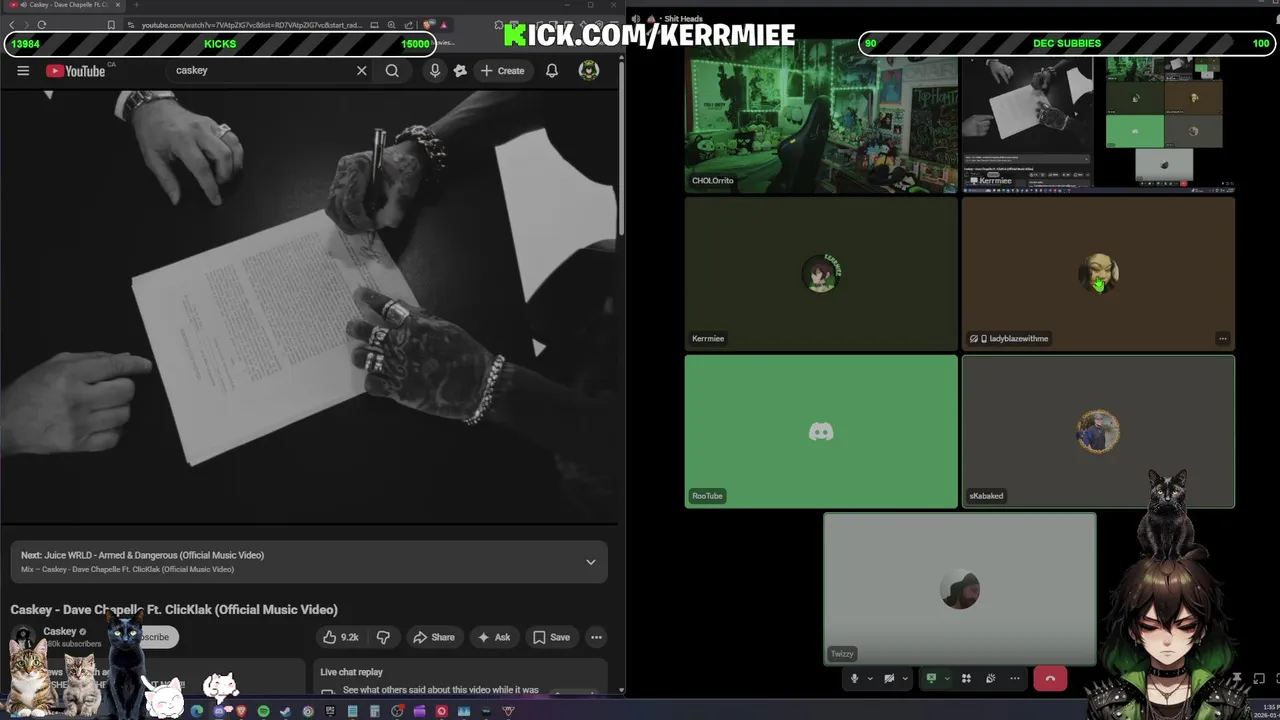Click the Ask button under the video
This screenshot has height=720, width=1280.
tap(494, 637)
